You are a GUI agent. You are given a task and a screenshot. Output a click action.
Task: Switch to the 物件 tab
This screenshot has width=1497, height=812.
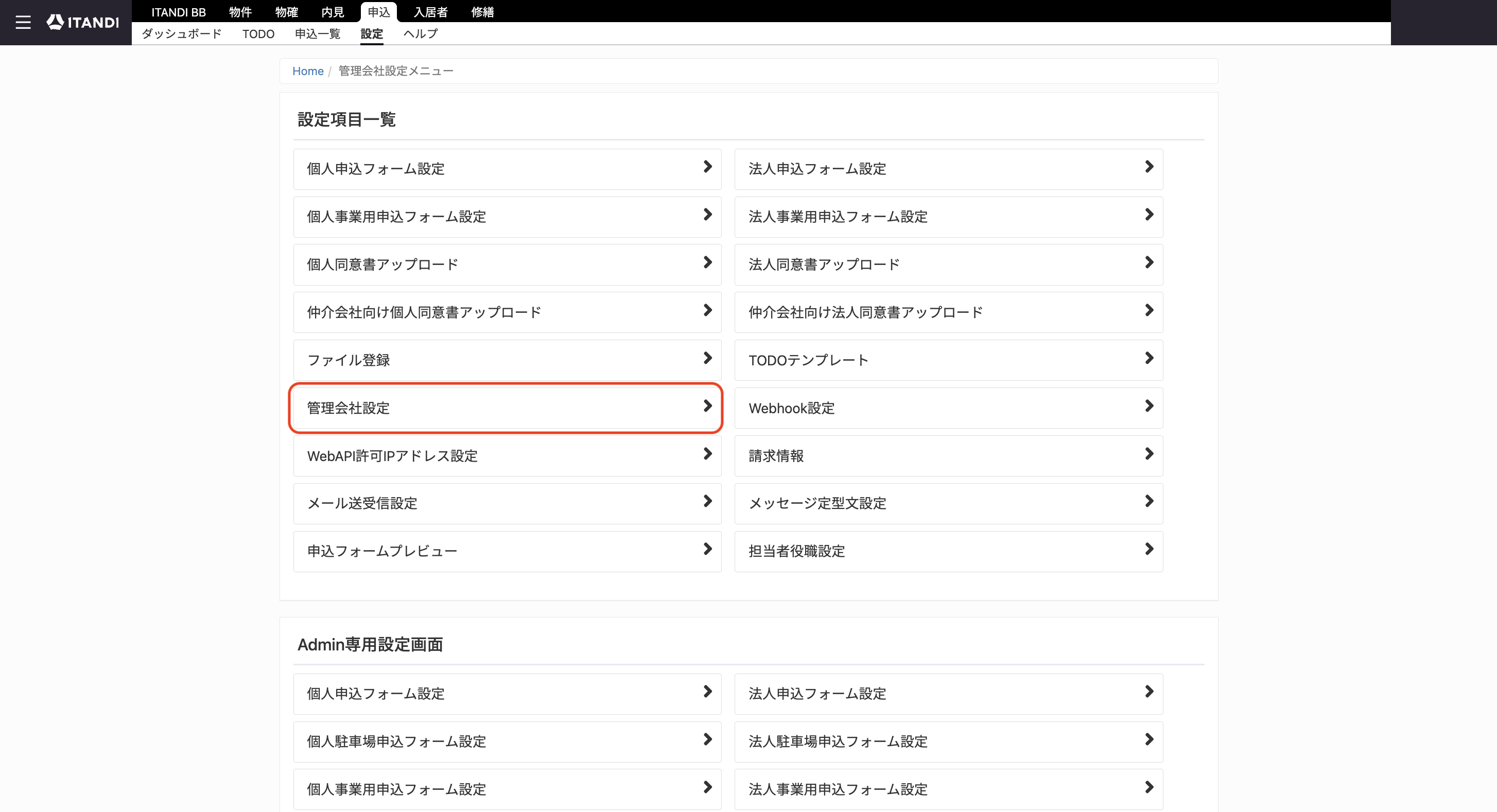point(240,12)
